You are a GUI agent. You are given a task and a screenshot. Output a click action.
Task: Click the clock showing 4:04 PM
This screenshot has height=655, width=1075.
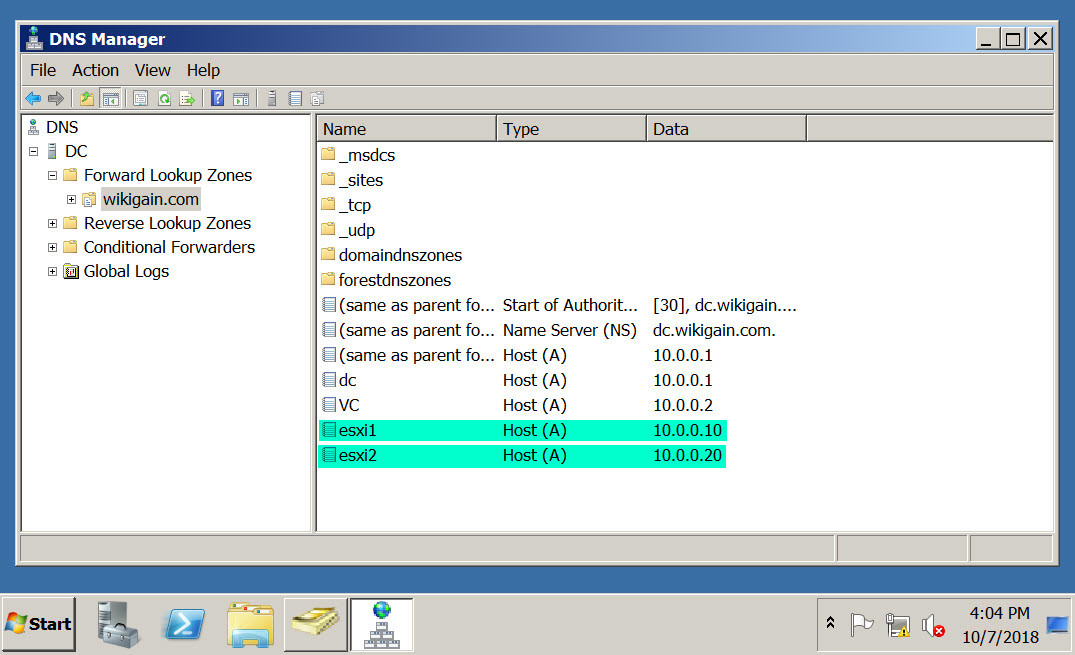1000,612
